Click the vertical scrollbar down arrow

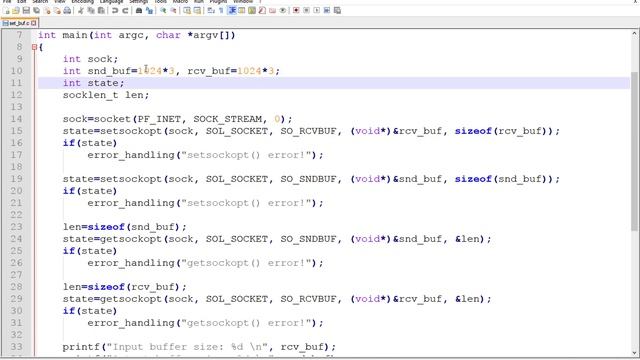pyautogui.click(x=634, y=353)
